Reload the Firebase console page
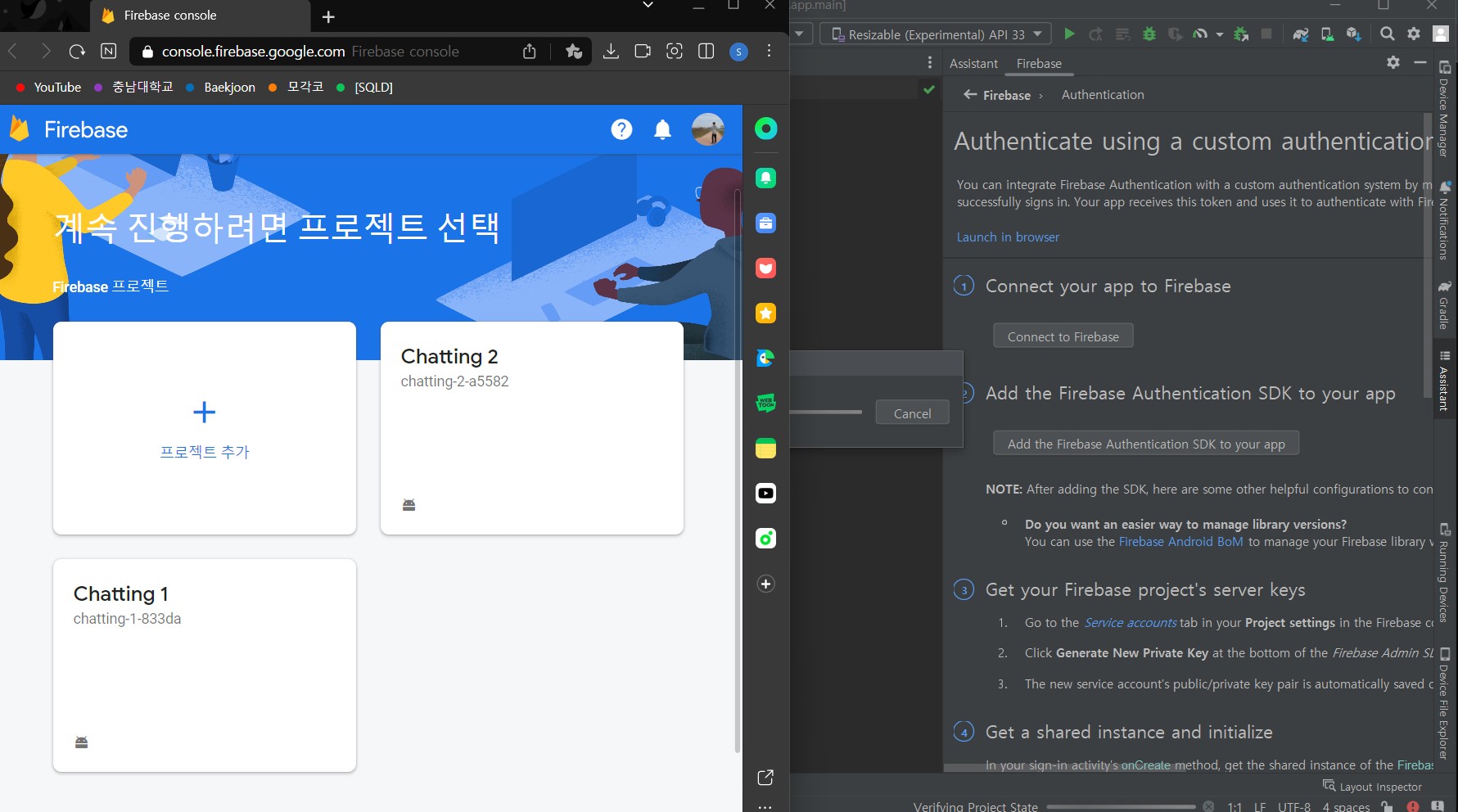Screen dimensions: 1458x812 pyautogui.click(x=77, y=52)
